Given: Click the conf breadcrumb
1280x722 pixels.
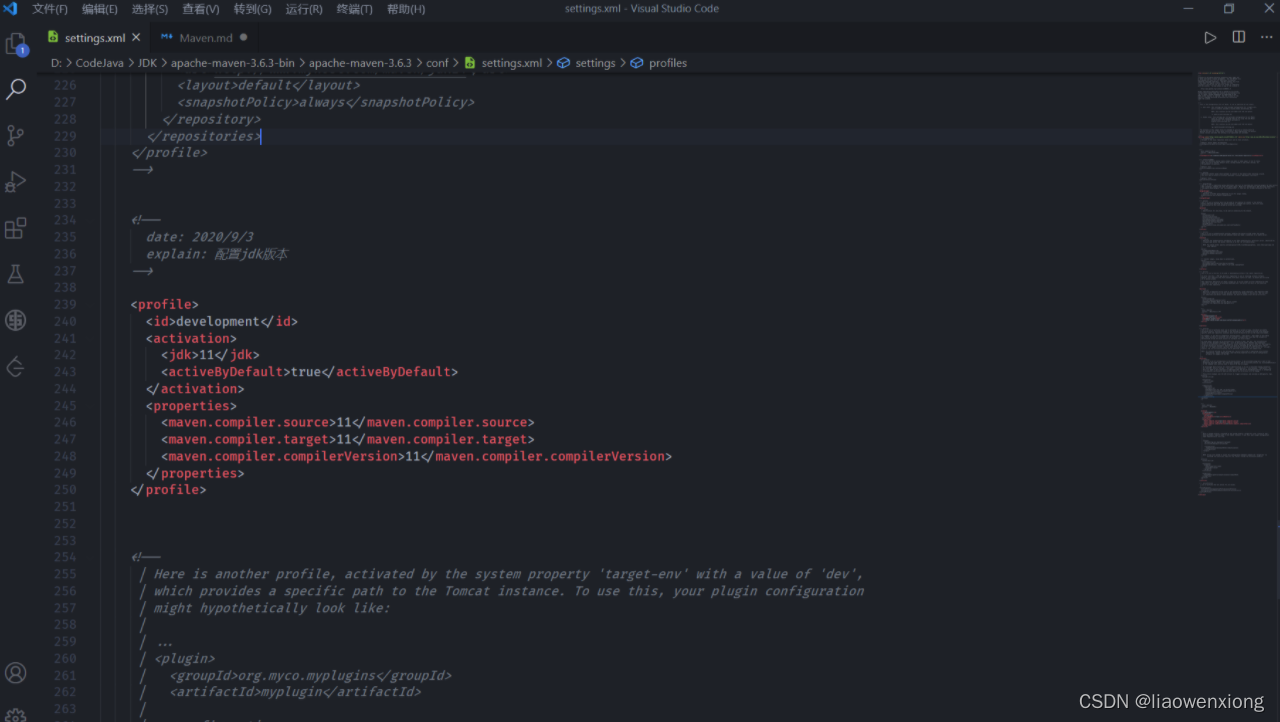Looking at the screenshot, I should tap(438, 63).
